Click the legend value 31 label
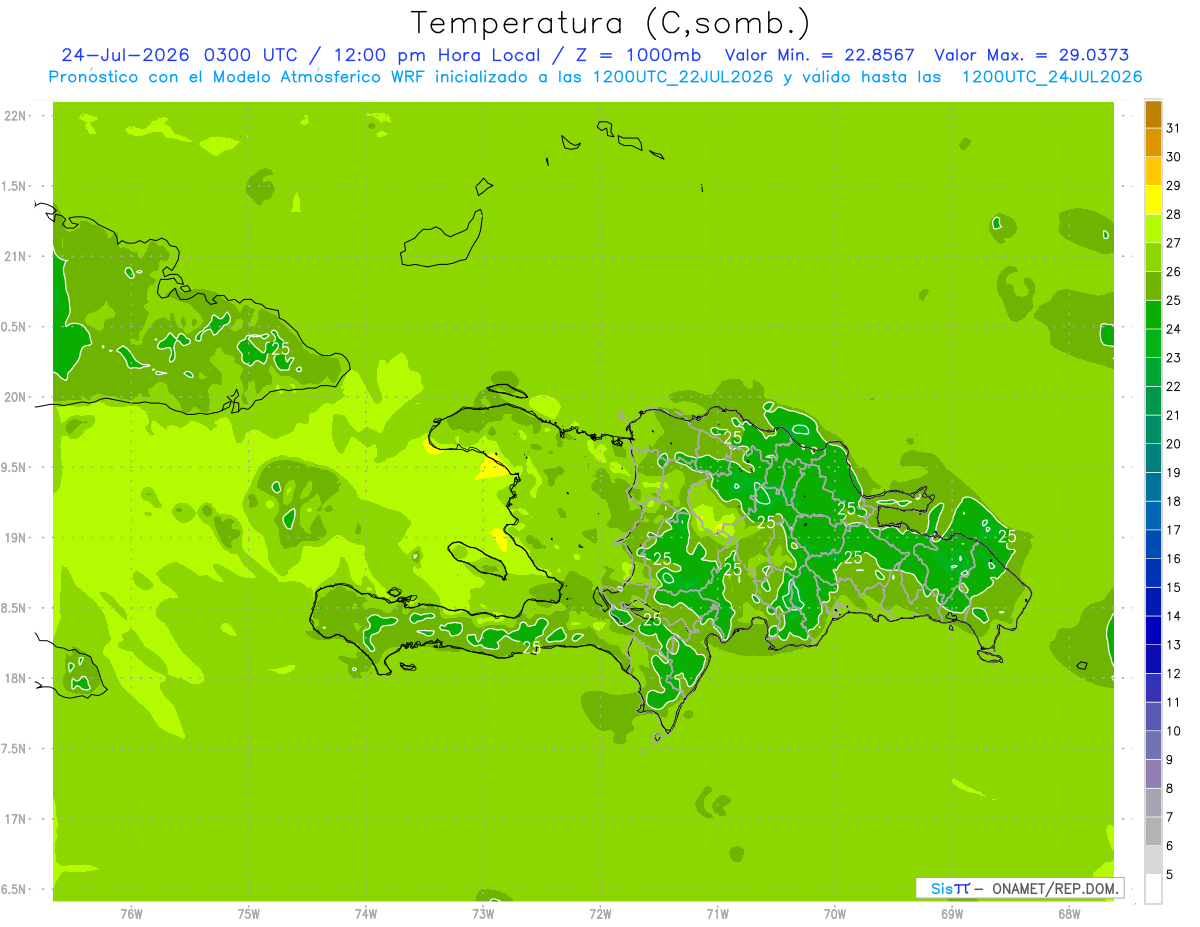Screen dimensions: 1200x927 coord(1173,128)
